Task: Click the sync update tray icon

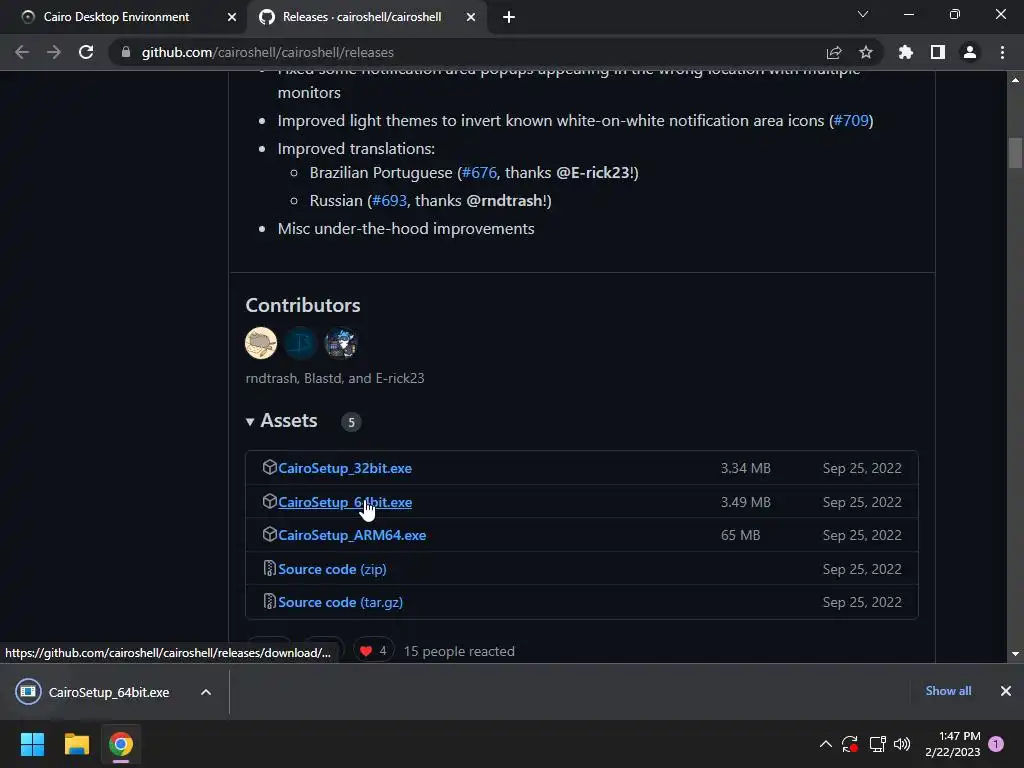Action: pyautogui.click(x=850, y=744)
